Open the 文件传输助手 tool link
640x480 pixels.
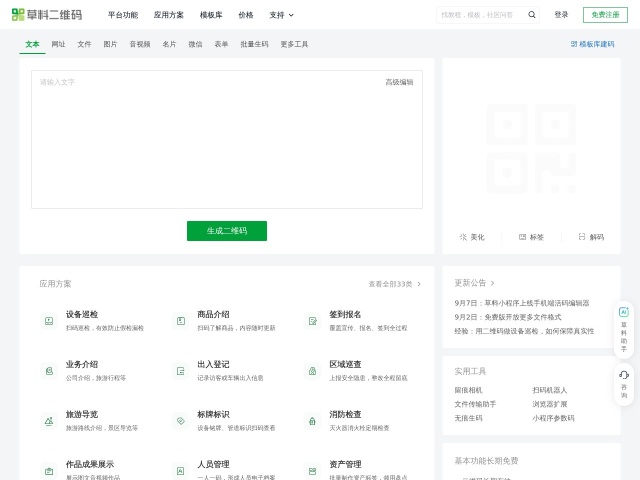pos(475,404)
